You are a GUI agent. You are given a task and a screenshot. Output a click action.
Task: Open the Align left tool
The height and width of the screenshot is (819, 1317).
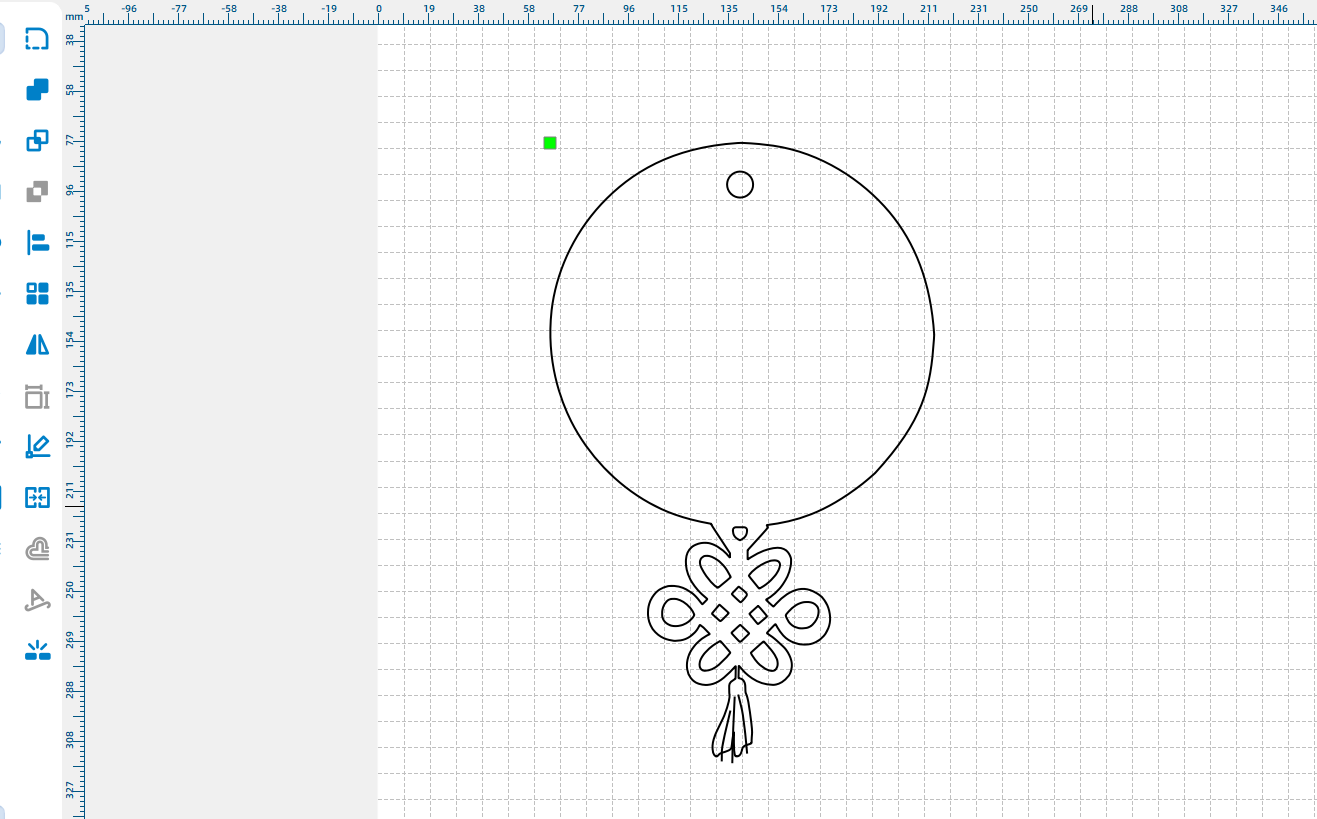[x=37, y=242]
